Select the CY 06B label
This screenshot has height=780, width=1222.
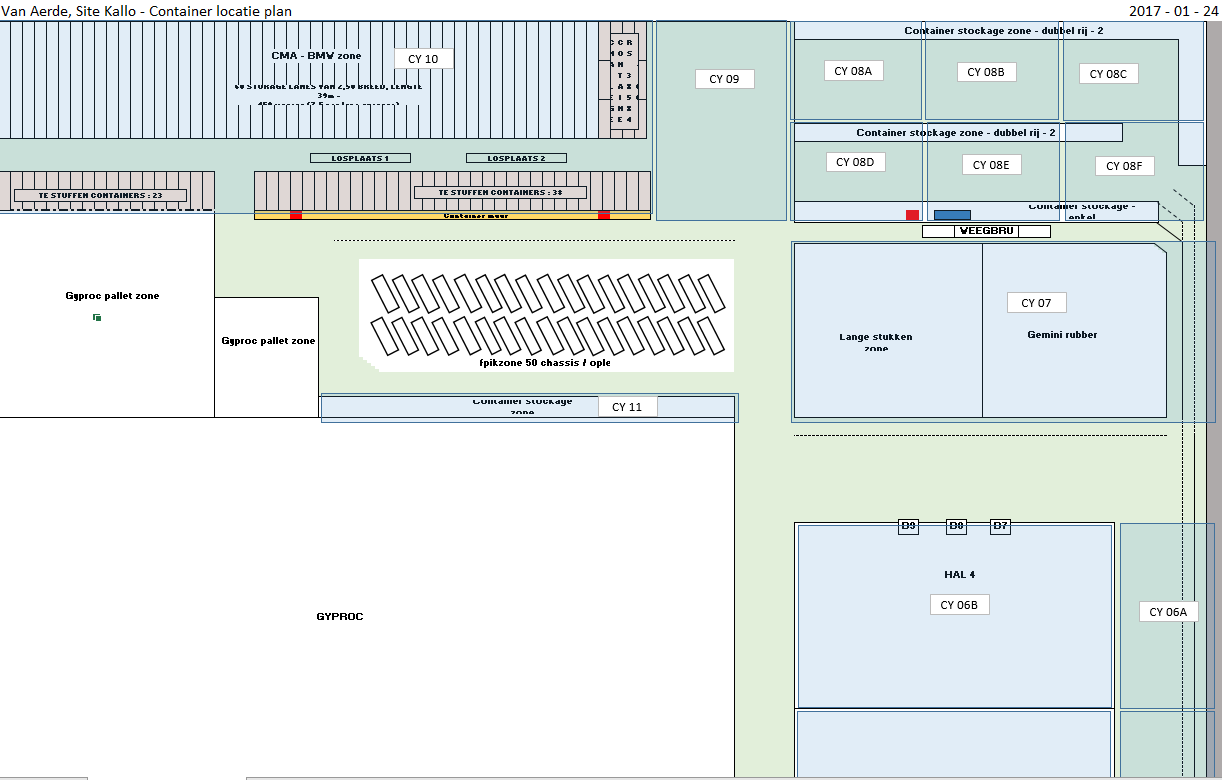[960, 605]
